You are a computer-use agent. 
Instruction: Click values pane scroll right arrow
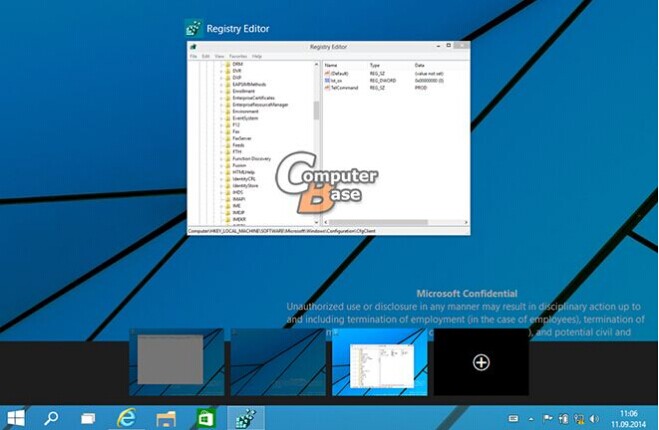(x=466, y=222)
